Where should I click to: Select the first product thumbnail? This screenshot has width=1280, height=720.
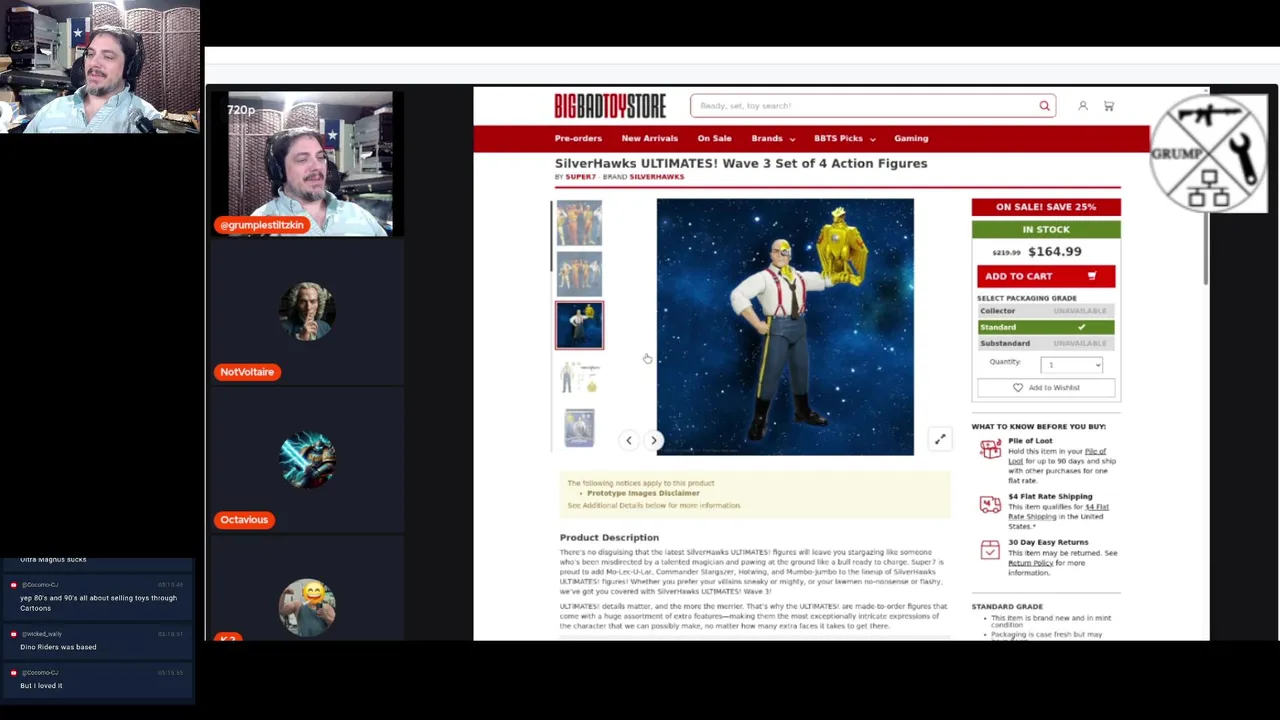pyautogui.click(x=579, y=223)
